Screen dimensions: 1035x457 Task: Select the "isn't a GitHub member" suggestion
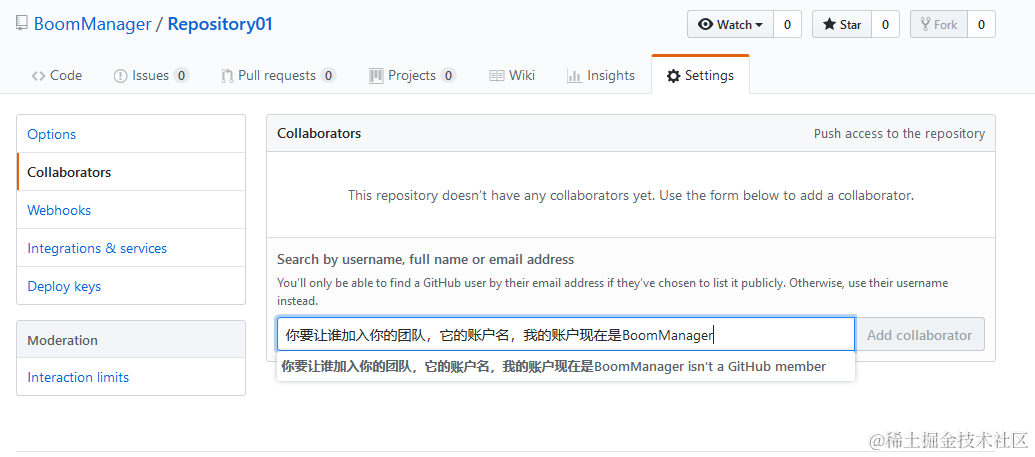(566, 367)
